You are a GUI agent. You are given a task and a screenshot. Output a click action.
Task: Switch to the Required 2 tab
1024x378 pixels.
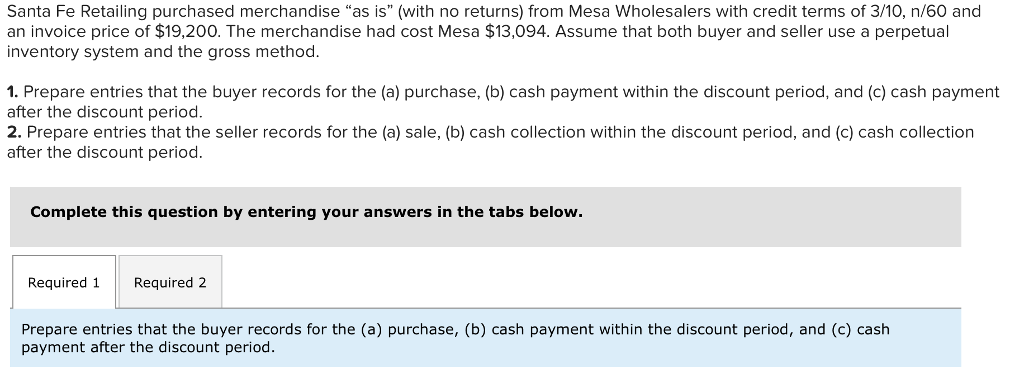(170, 282)
